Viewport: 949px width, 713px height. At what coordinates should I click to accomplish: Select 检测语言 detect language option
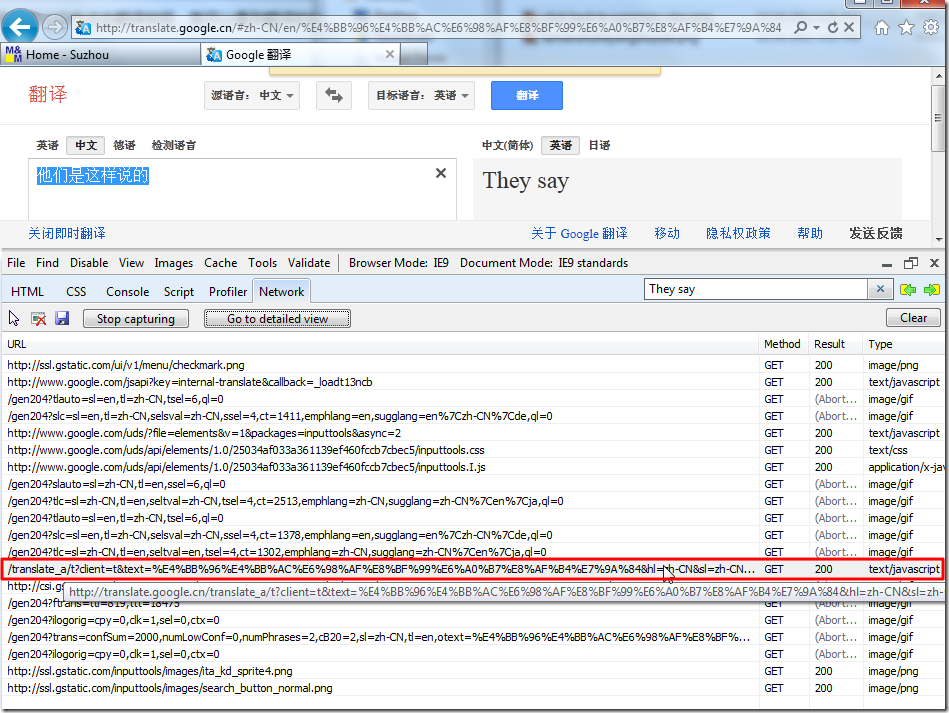174,145
